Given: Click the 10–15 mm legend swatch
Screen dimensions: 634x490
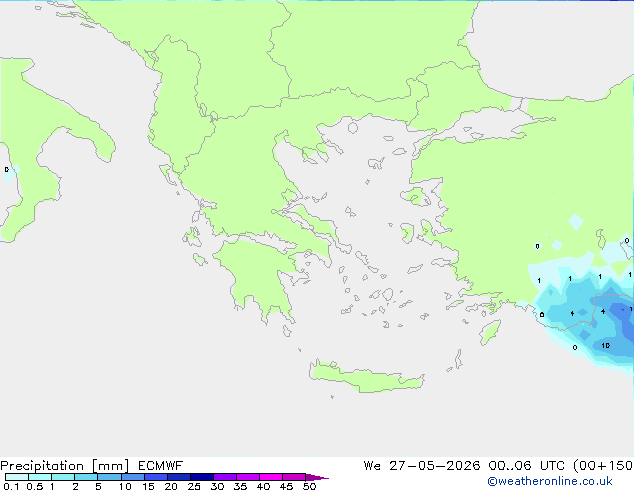Looking at the screenshot, I should pyautogui.click(x=132, y=477).
